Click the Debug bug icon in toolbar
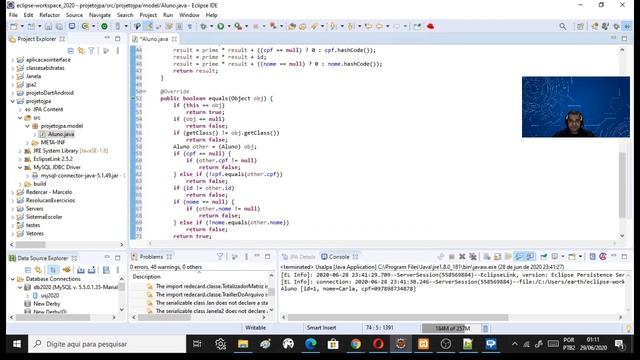 click(203, 27)
